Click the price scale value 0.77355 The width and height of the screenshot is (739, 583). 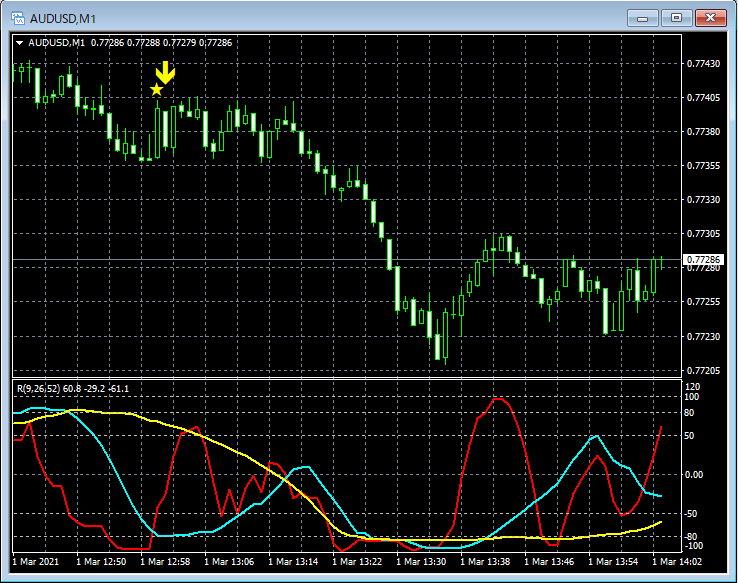703,166
